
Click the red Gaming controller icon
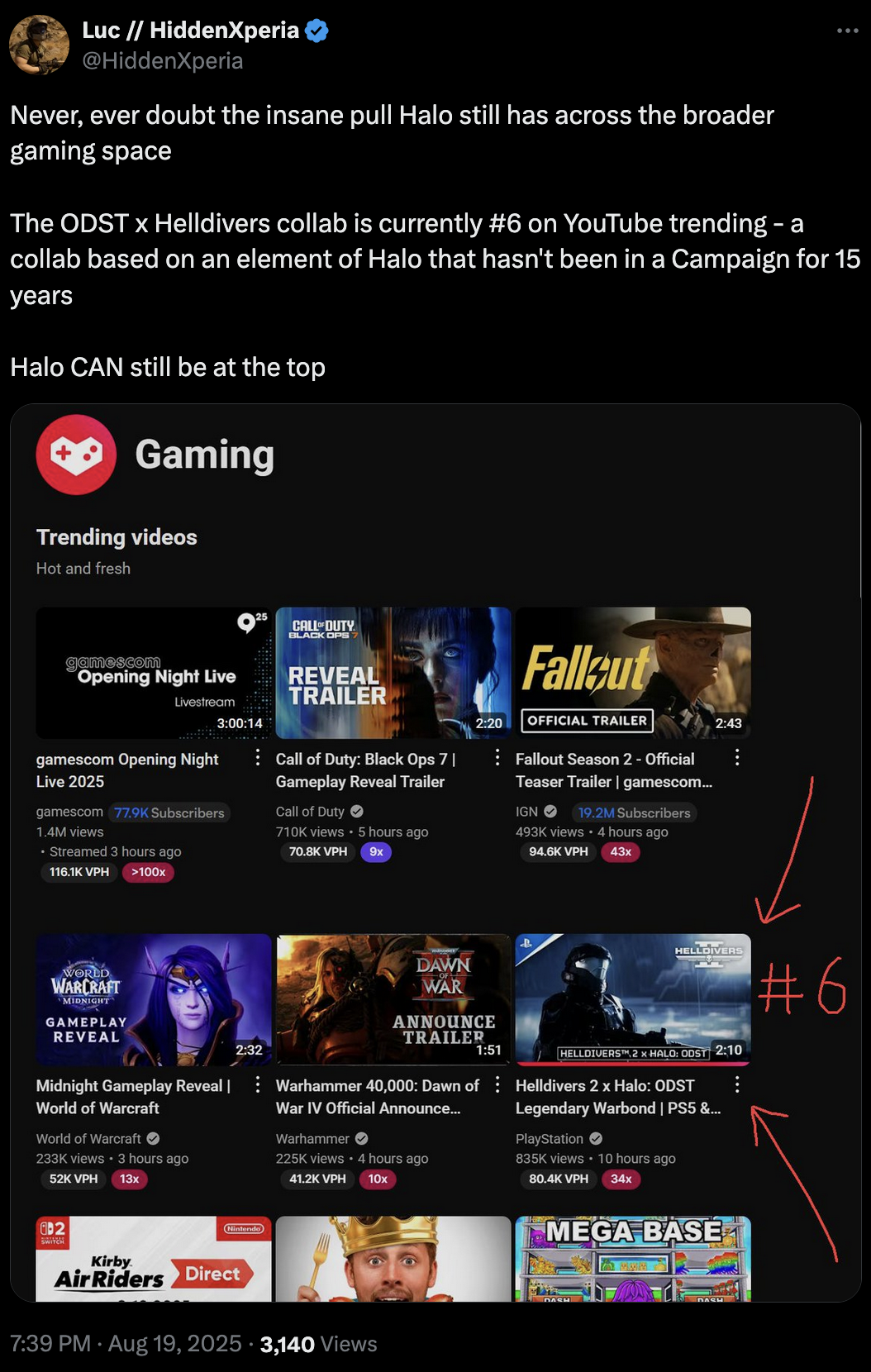76,455
